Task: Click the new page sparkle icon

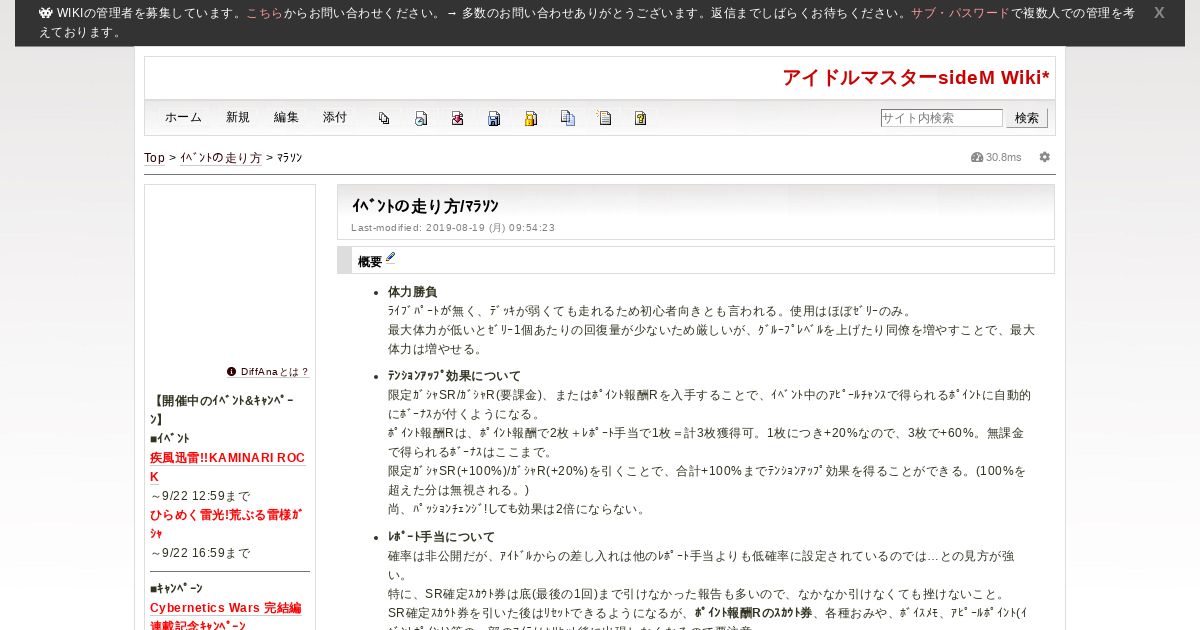Action: click(604, 118)
